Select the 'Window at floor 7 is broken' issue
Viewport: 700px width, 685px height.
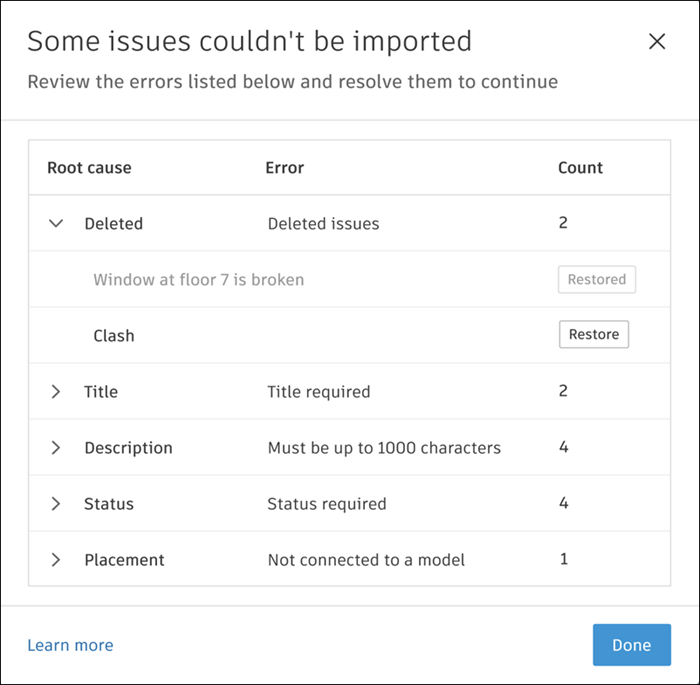[198, 280]
